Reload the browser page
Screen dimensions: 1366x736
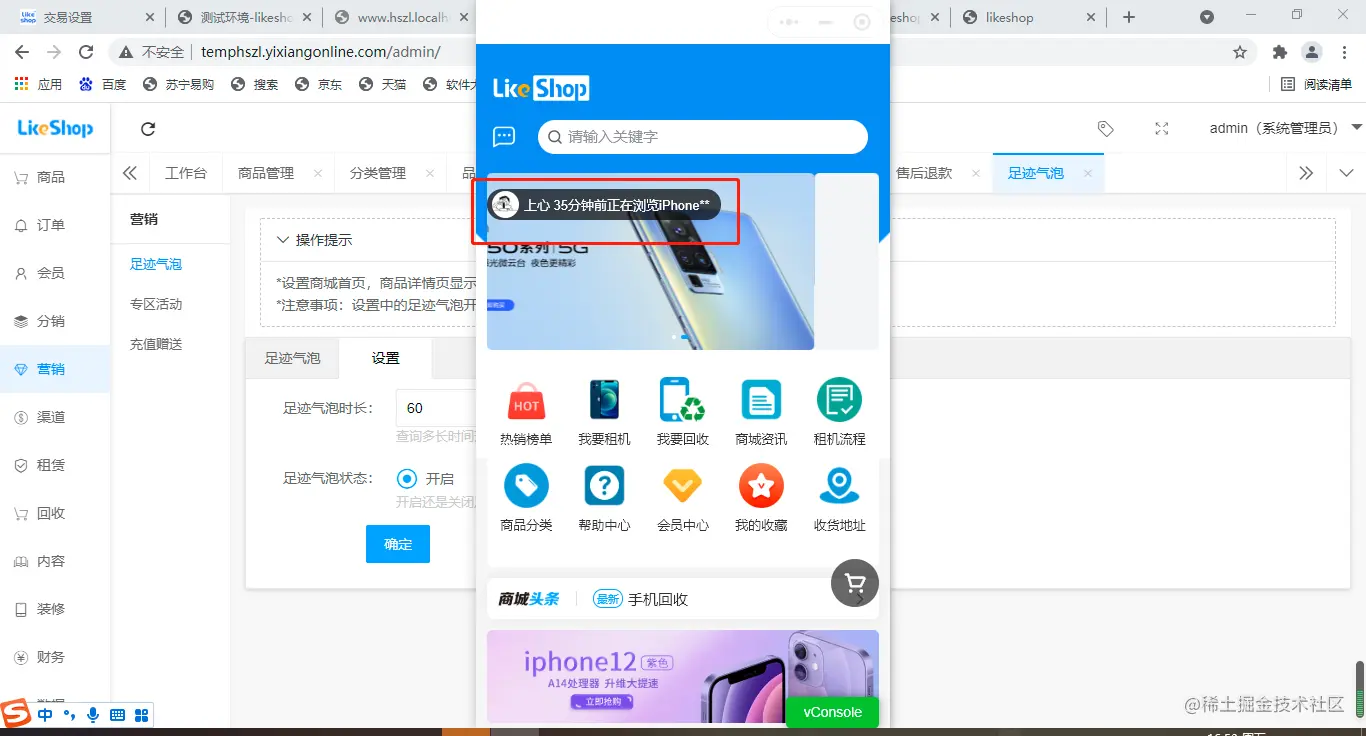pos(86,52)
